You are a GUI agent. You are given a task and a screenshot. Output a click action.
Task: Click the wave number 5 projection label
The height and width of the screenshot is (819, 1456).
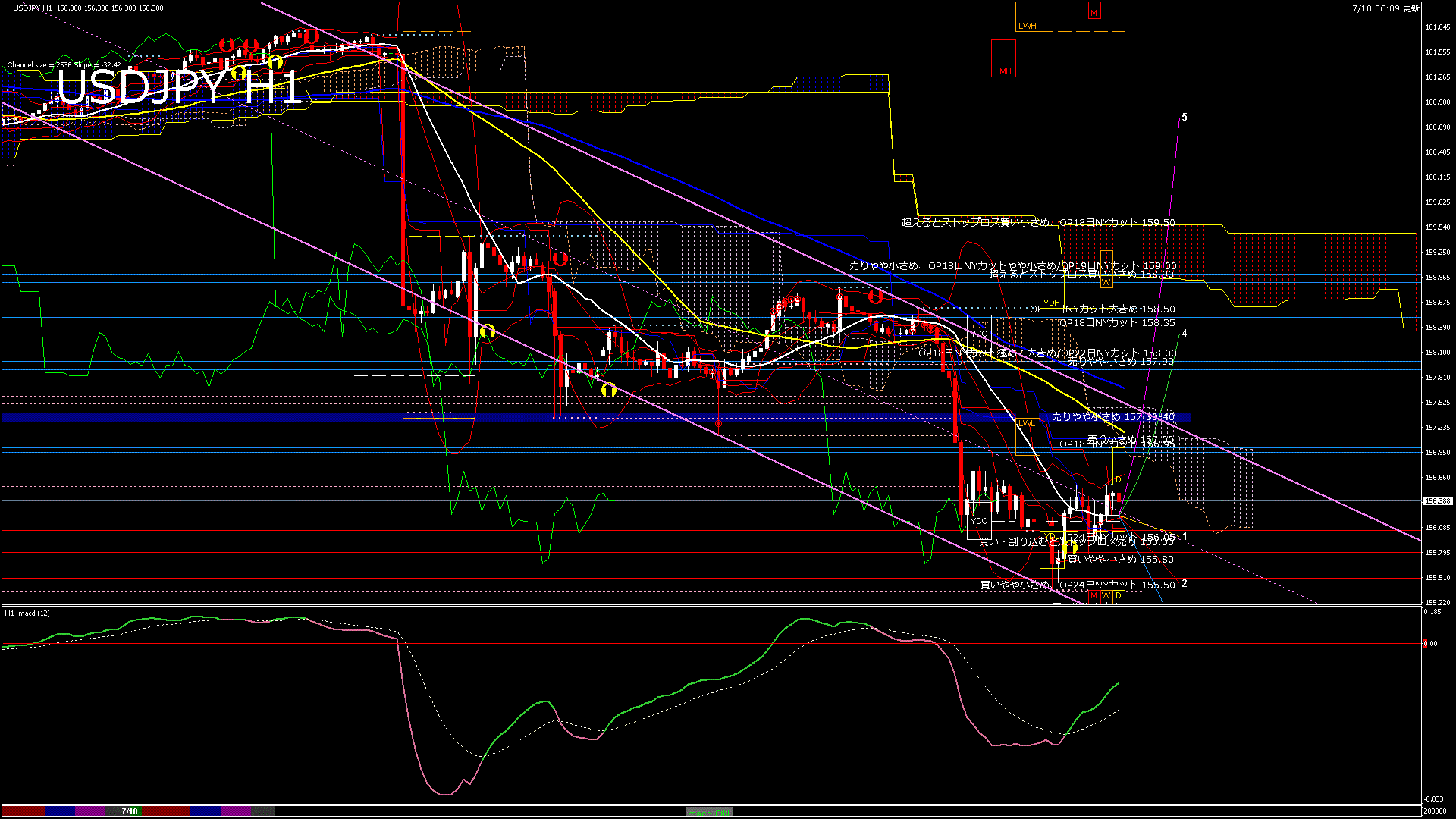(x=1185, y=118)
